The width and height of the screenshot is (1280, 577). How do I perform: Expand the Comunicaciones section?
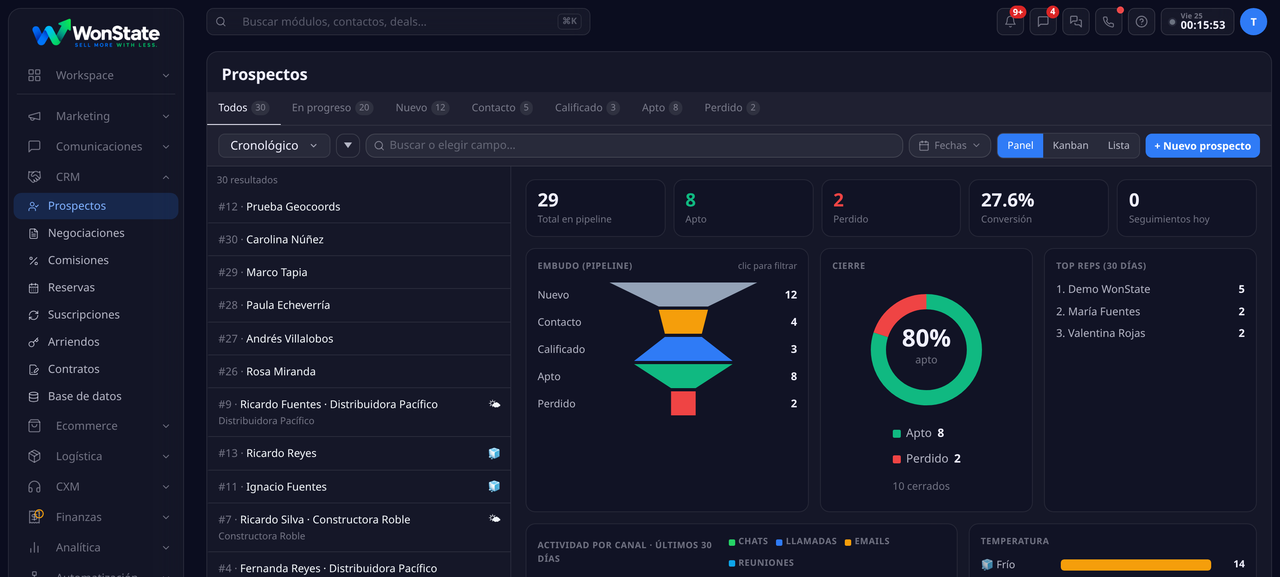coord(96,146)
